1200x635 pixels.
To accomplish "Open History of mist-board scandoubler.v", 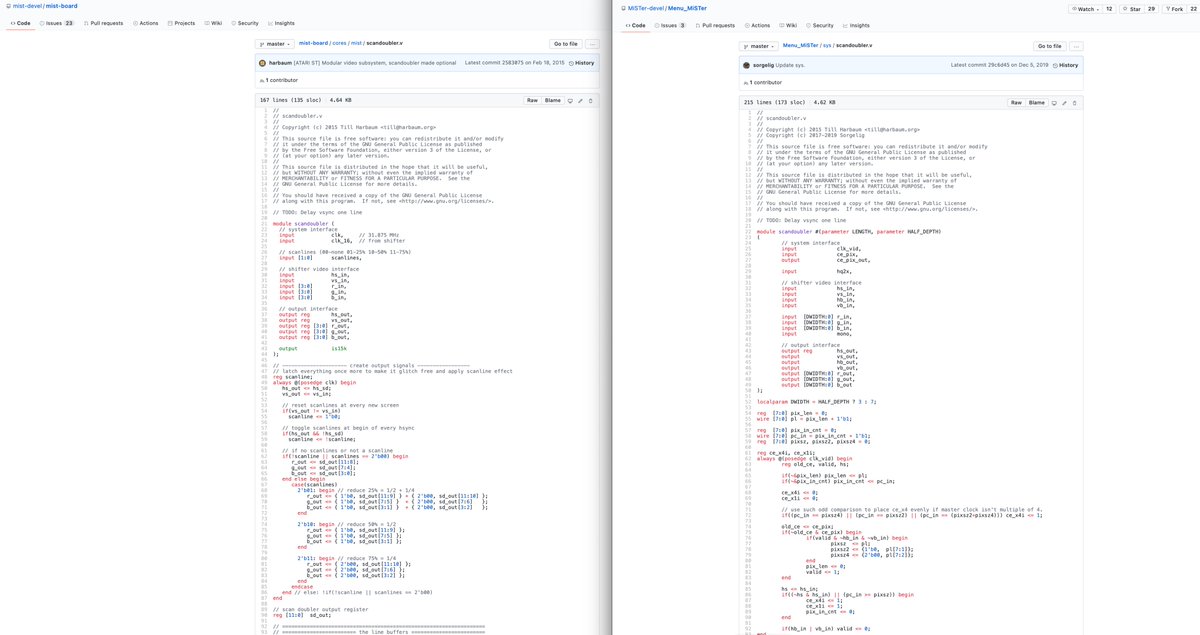I will click(582, 63).
